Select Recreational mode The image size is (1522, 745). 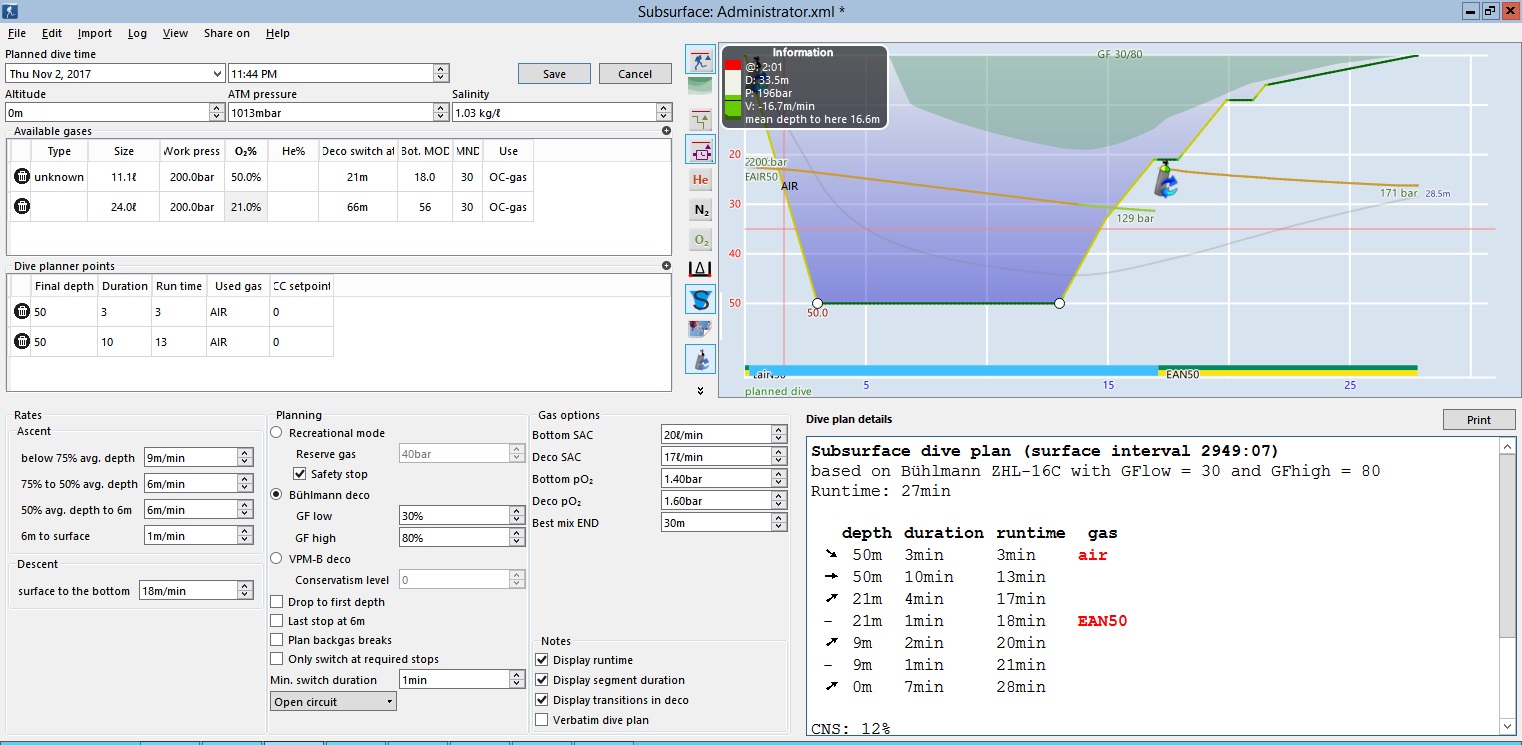(x=277, y=433)
